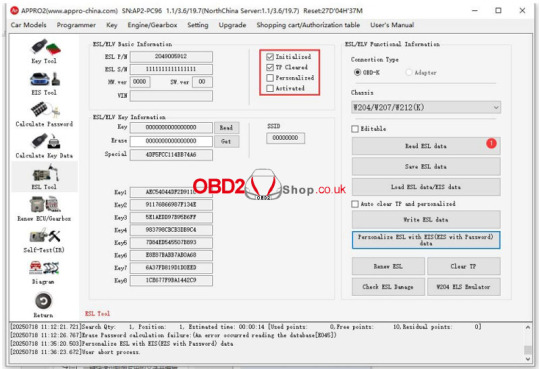Click the Key7 value field
This screenshot has width=540, height=369.
pos(171,268)
